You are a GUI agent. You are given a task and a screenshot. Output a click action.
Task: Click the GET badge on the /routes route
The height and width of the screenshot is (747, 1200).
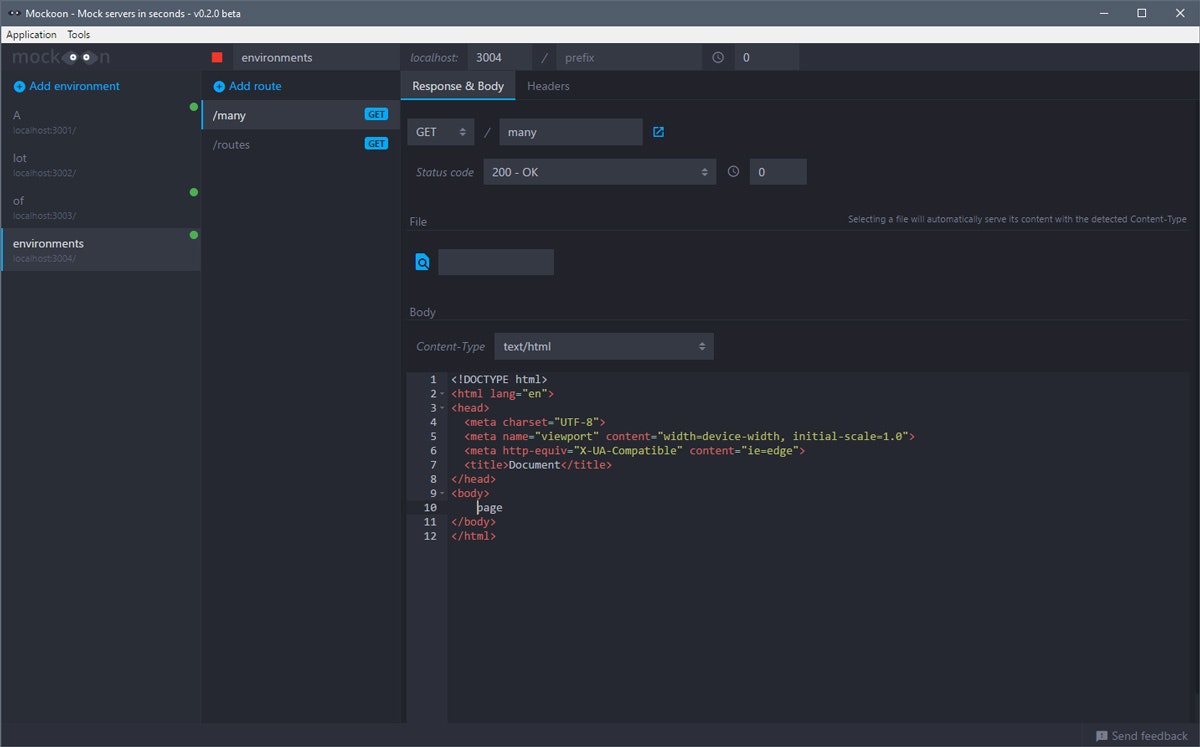coord(376,143)
